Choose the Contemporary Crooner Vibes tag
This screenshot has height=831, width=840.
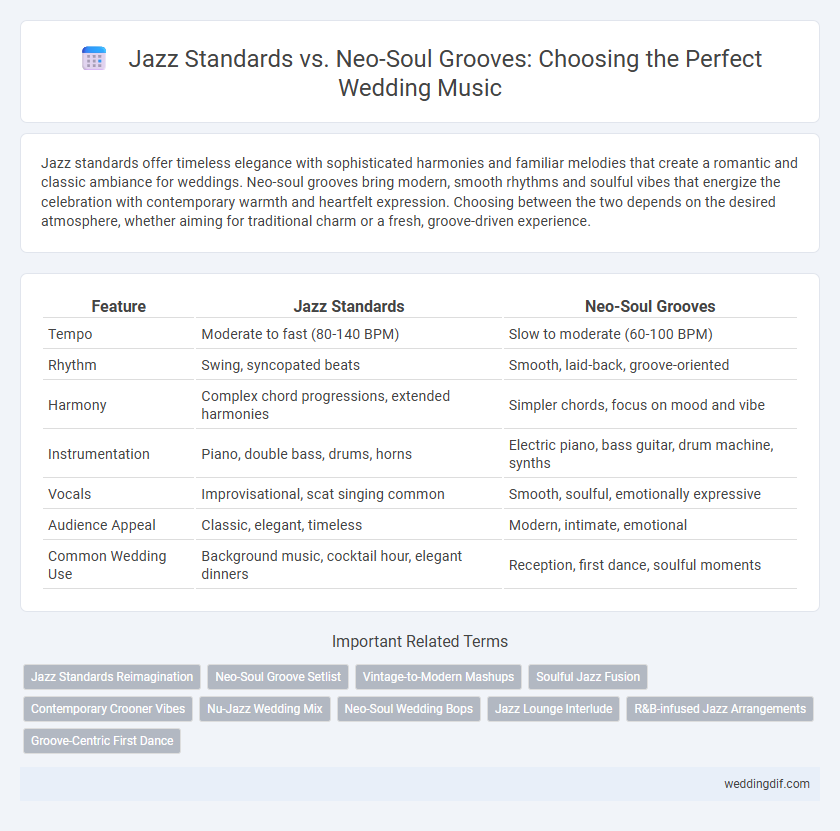coord(108,709)
